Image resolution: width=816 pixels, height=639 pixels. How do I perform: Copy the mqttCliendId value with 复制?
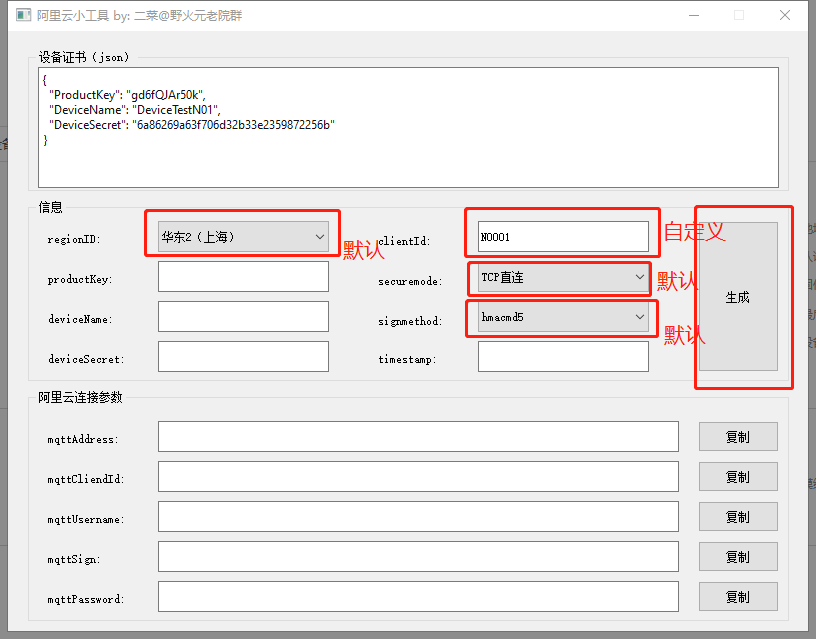738,477
